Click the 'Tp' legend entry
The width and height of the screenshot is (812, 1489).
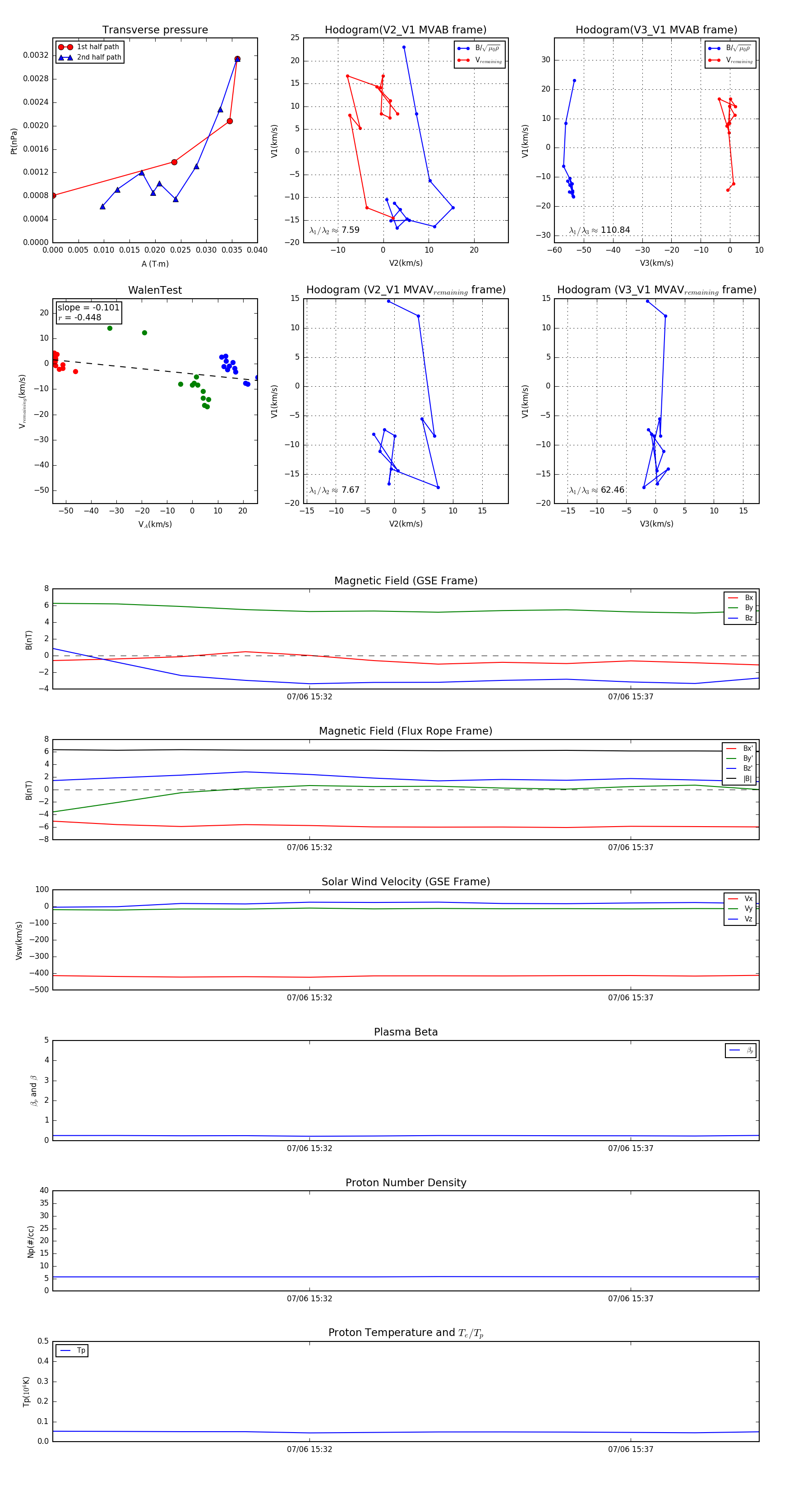72,1351
